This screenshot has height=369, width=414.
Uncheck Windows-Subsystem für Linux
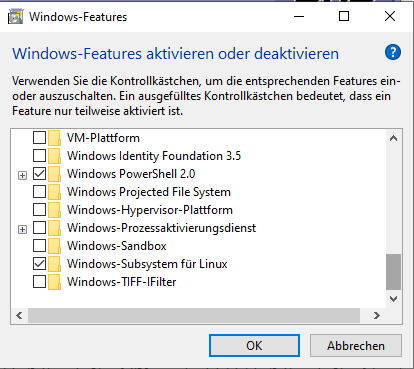pos(39,264)
